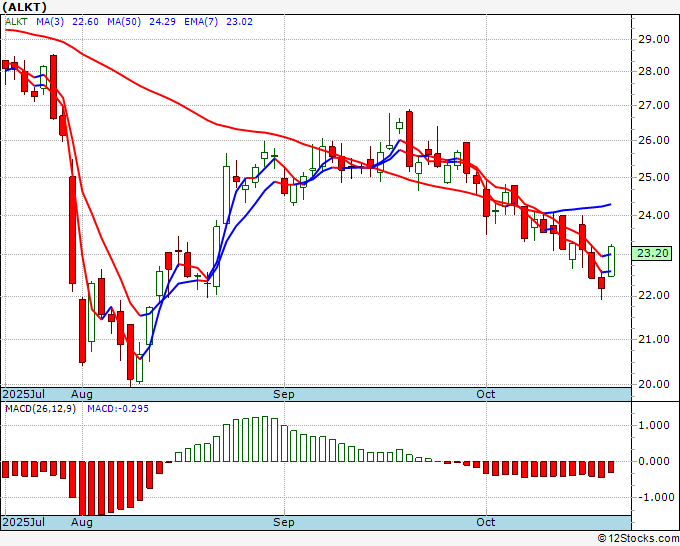The image size is (680, 546).
Task: Click Aug on the price chart axis
Action: click(82, 394)
